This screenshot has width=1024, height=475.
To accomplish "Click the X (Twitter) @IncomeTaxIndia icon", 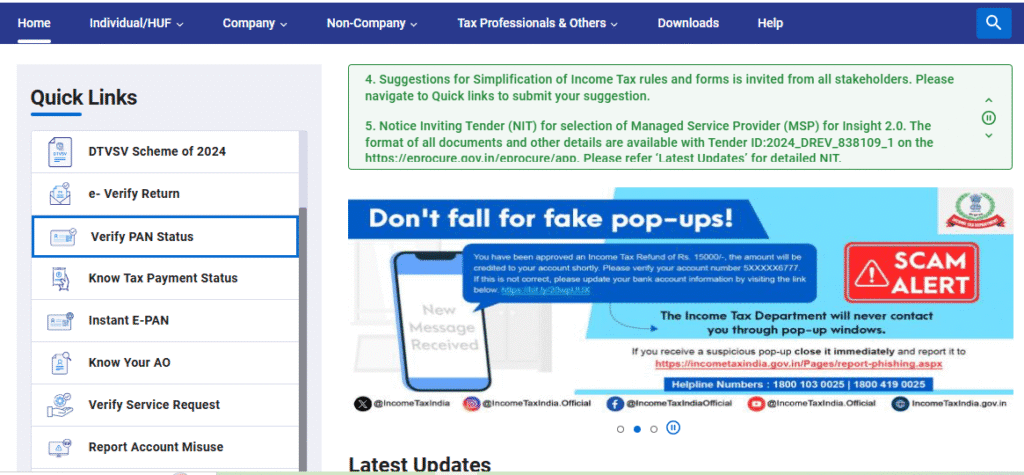I will click(362, 404).
